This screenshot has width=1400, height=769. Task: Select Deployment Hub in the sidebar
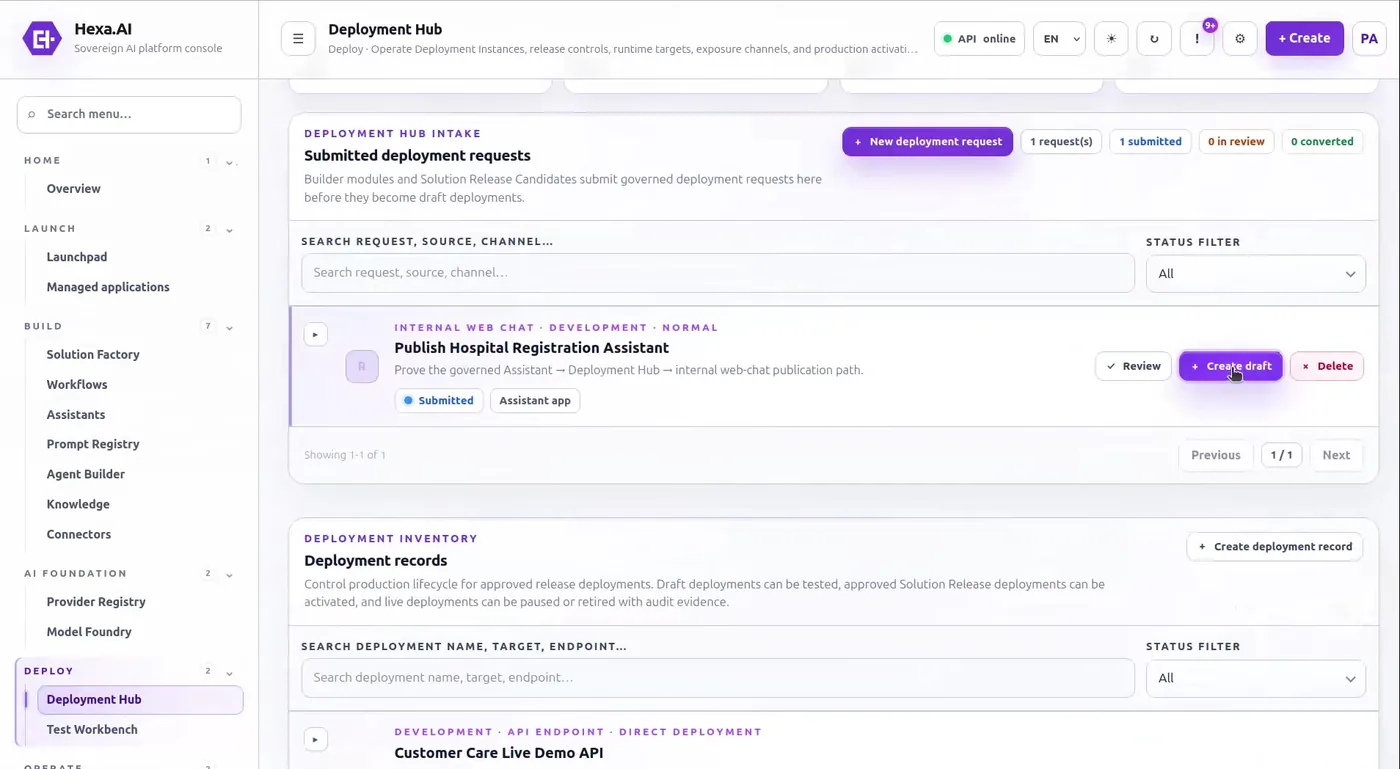140,700
